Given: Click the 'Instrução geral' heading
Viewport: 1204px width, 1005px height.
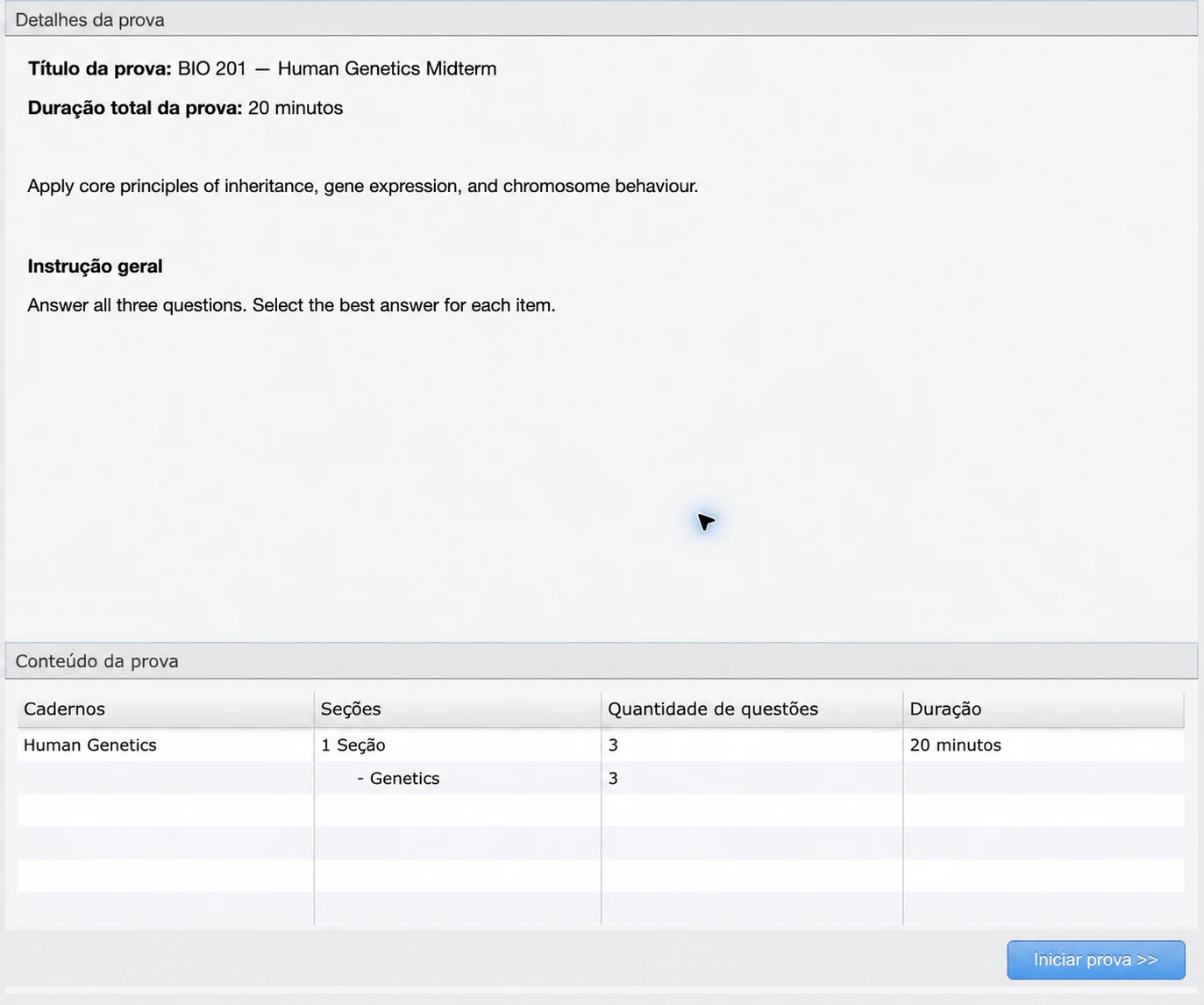Looking at the screenshot, I should [x=95, y=266].
